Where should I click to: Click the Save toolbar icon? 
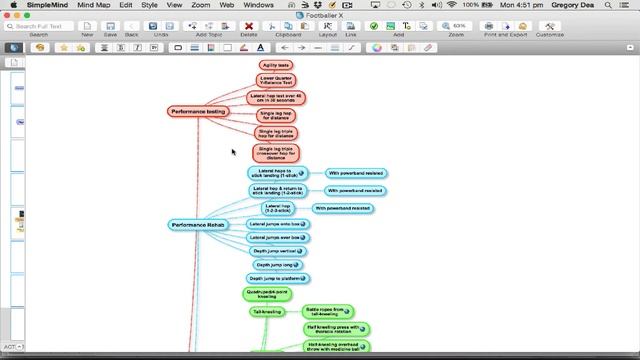tap(110, 26)
